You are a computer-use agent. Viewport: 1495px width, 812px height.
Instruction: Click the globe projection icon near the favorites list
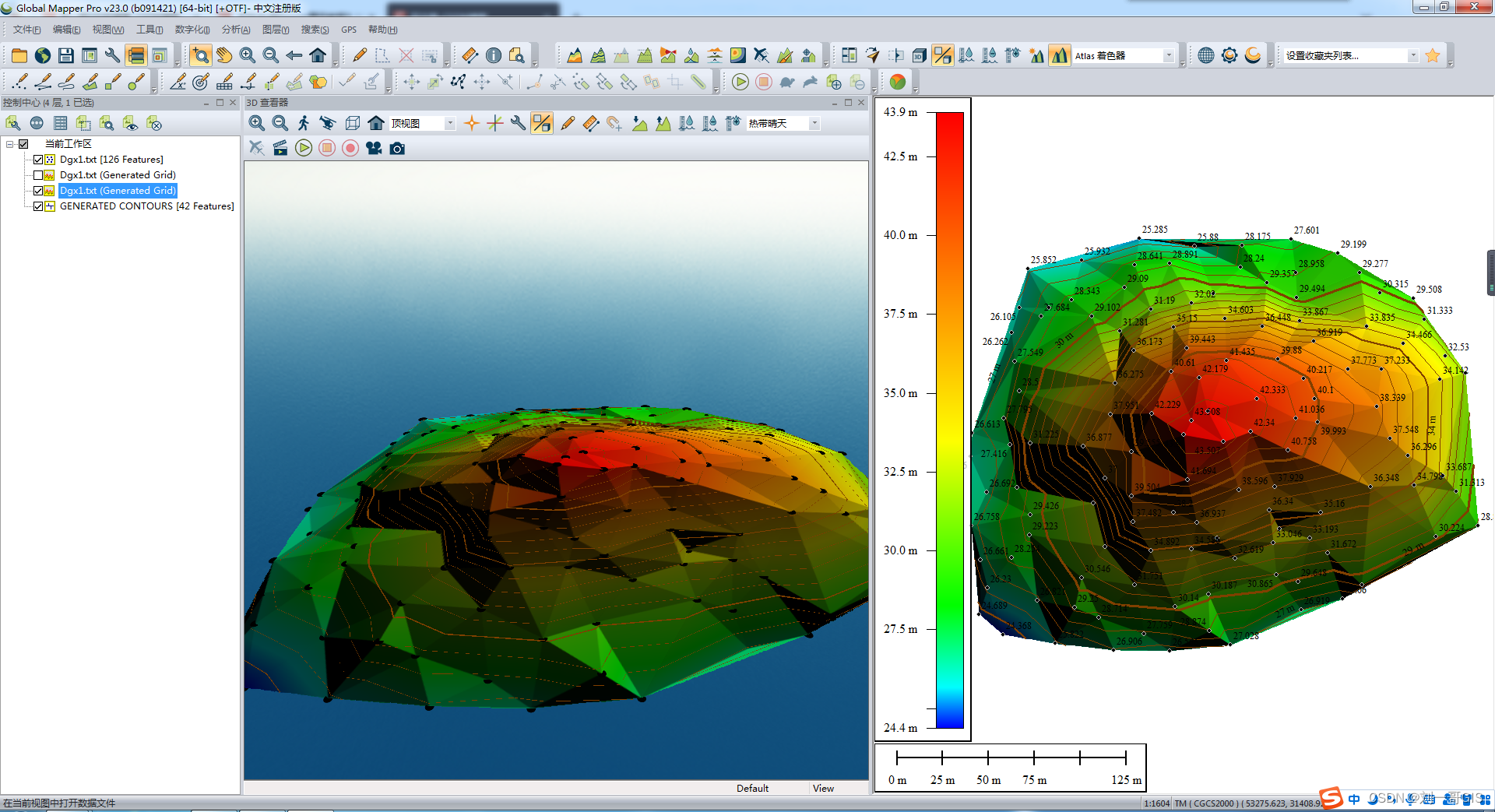pyautogui.click(x=1206, y=55)
